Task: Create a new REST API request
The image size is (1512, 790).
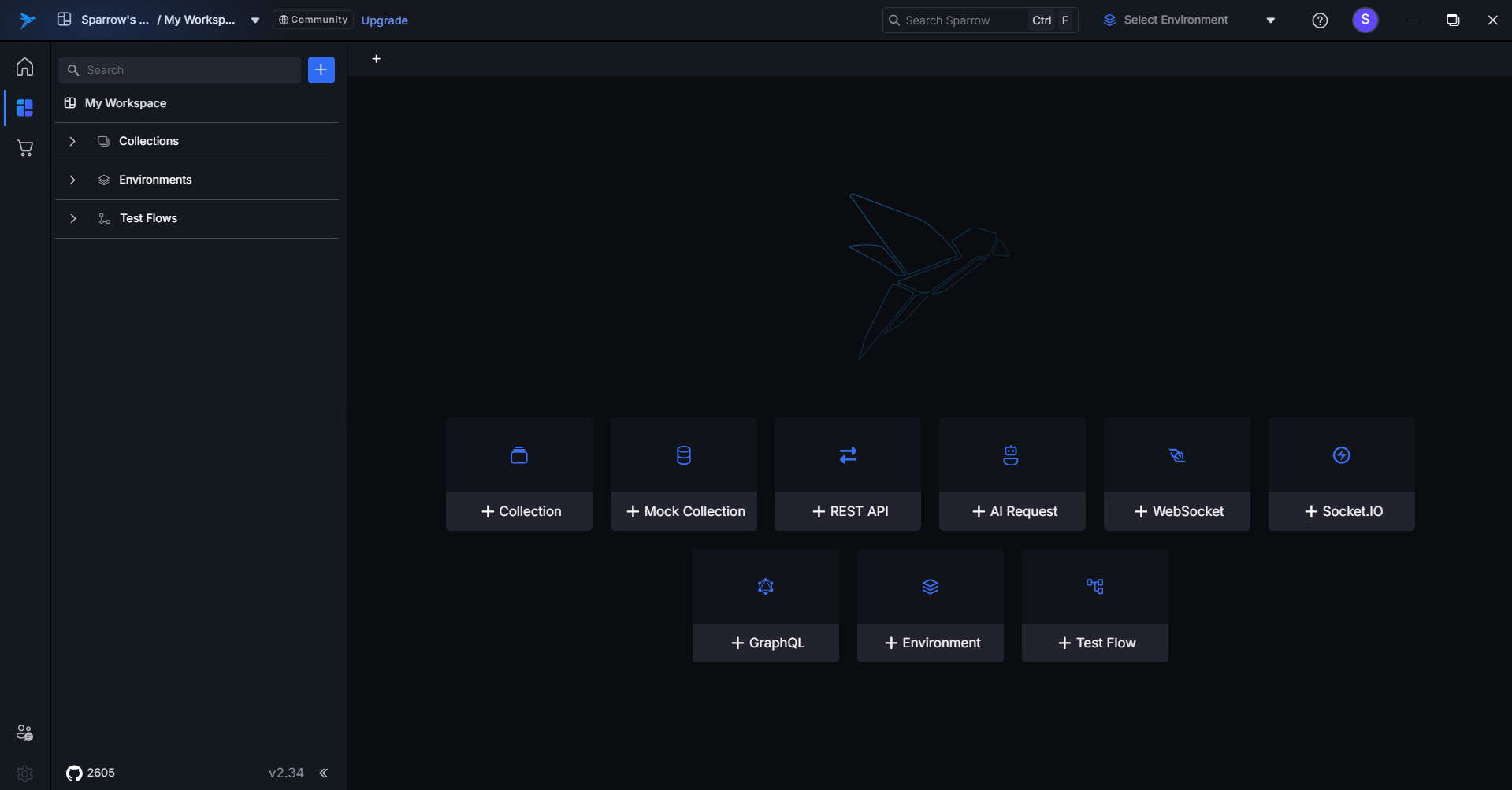Action: [x=847, y=510]
